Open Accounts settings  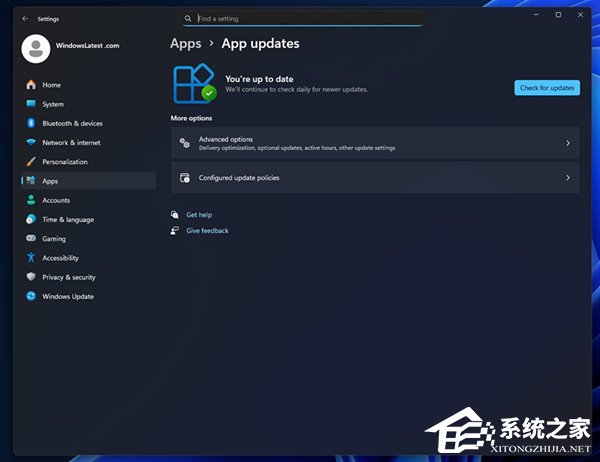pyautogui.click(x=89, y=200)
